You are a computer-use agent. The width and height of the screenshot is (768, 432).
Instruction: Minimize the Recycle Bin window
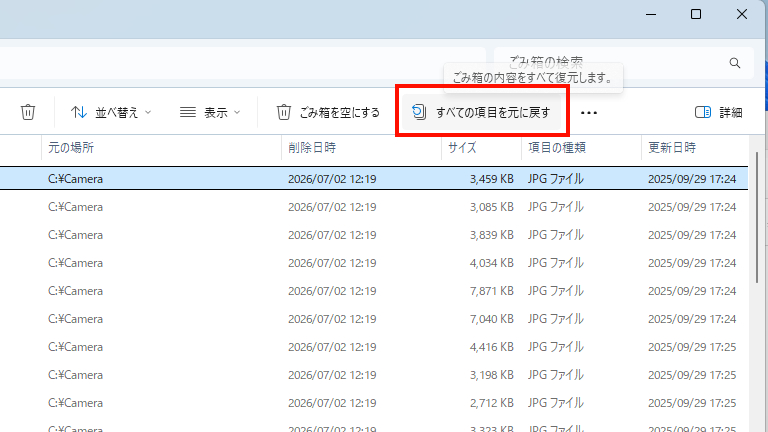[x=651, y=14]
